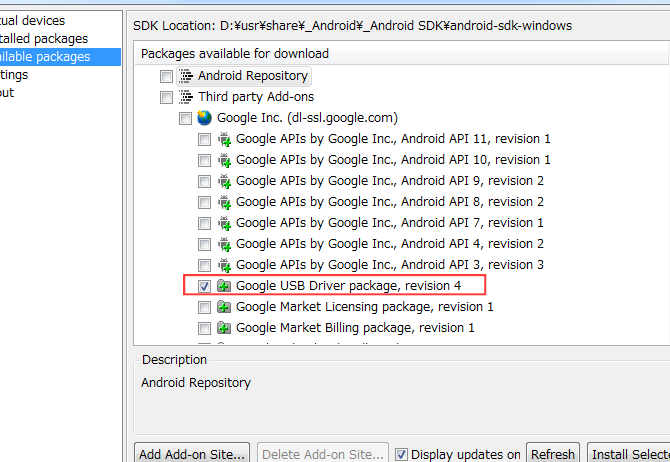This screenshot has width=670, height=462.
Task: Click the Google Market Licensing package icon
Action: click(x=224, y=307)
